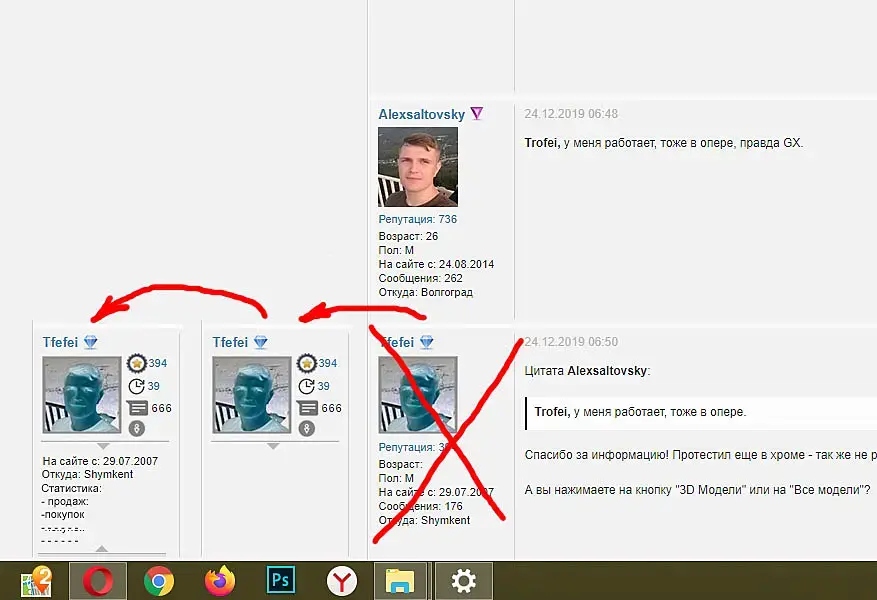
Task: Click Tfefei avatar in the collapsed card
Action: click(x=252, y=395)
